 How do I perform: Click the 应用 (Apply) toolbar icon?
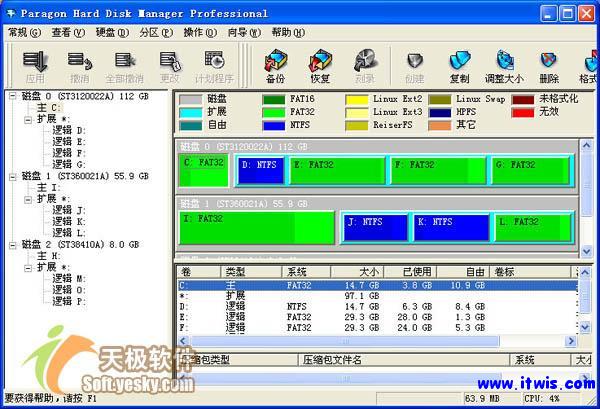(35, 67)
